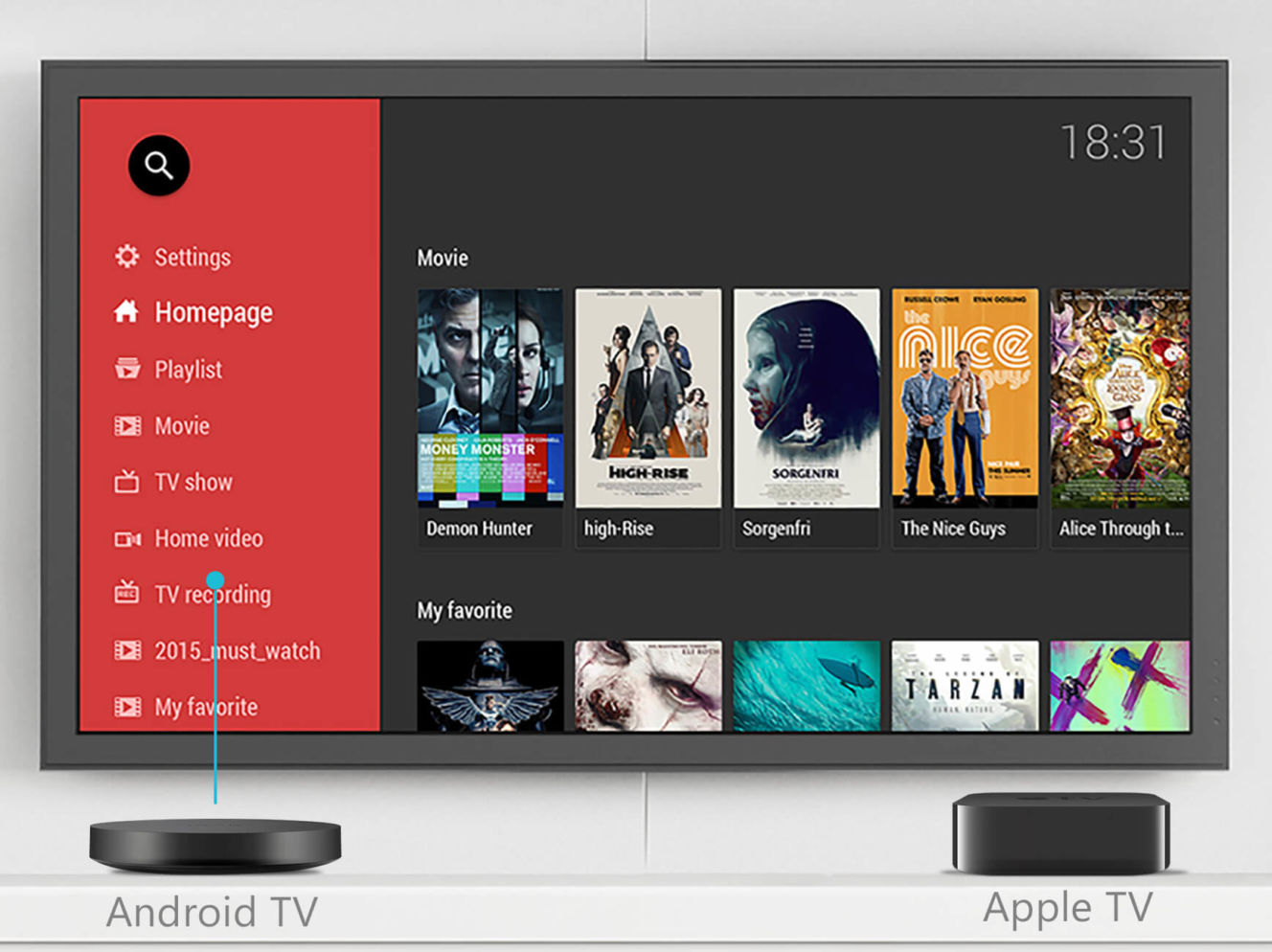Click the Demon Hunter title label
Image resolution: width=1272 pixels, height=952 pixels.
[479, 529]
